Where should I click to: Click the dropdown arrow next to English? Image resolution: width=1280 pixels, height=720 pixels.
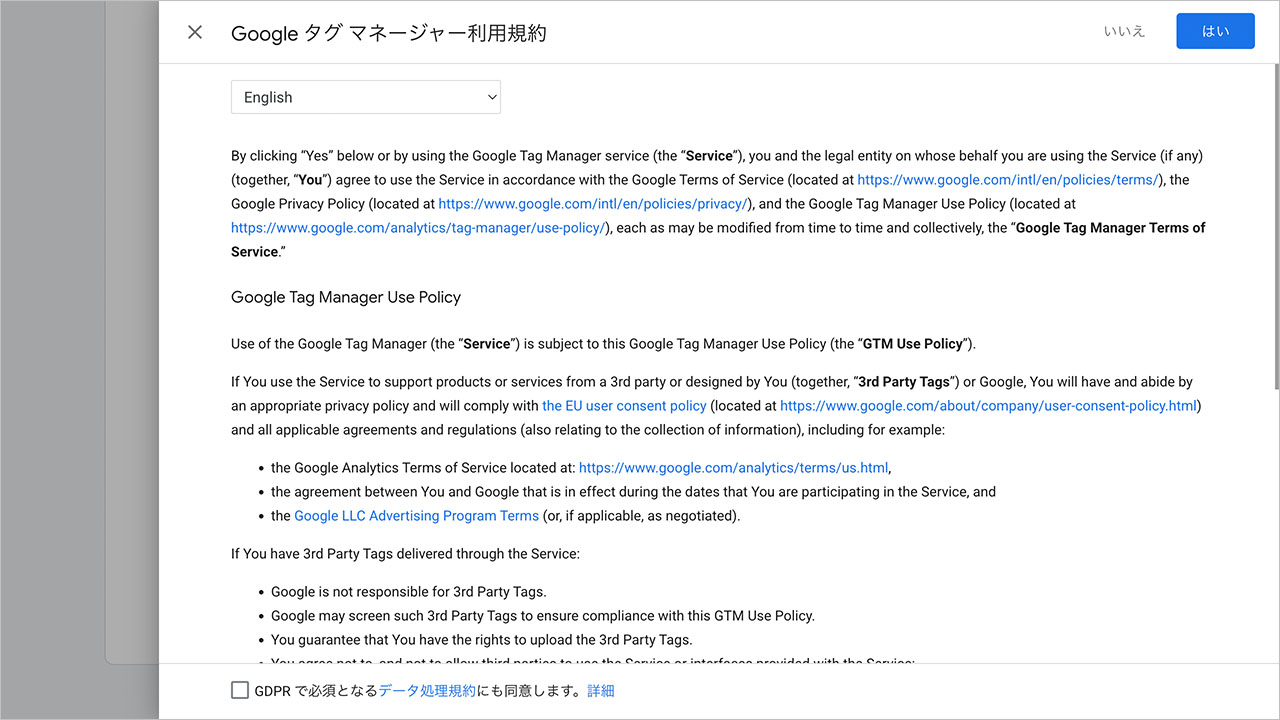(490, 97)
